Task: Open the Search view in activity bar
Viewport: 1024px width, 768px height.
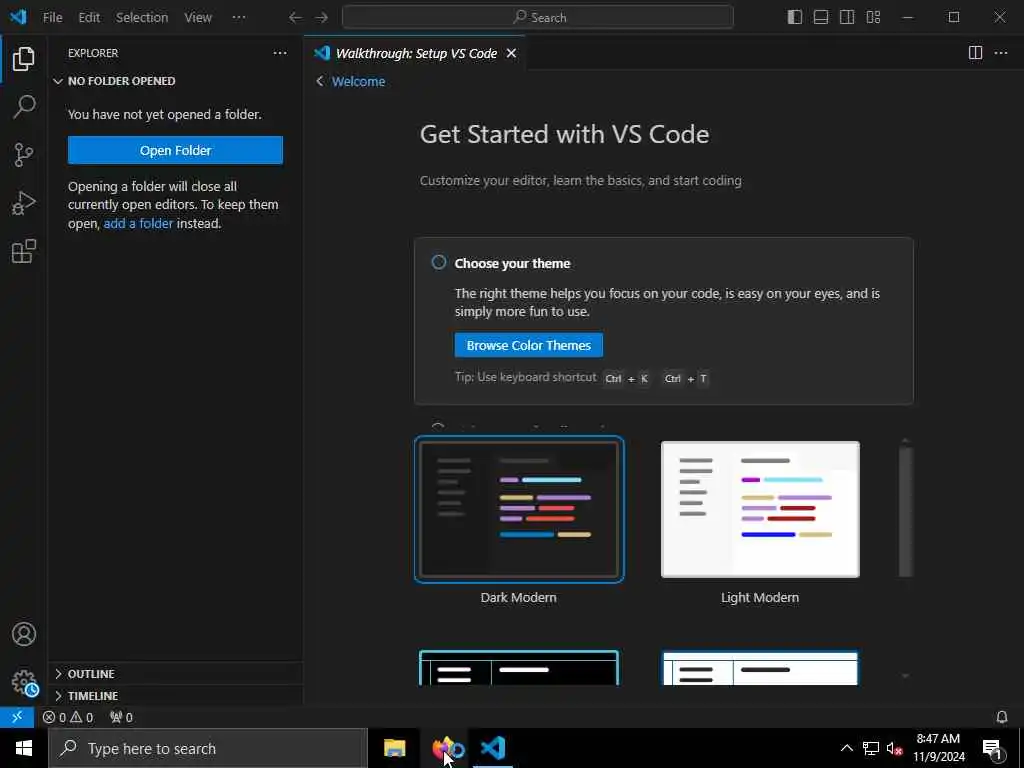Action: pyautogui.click(x=24, y=106)
